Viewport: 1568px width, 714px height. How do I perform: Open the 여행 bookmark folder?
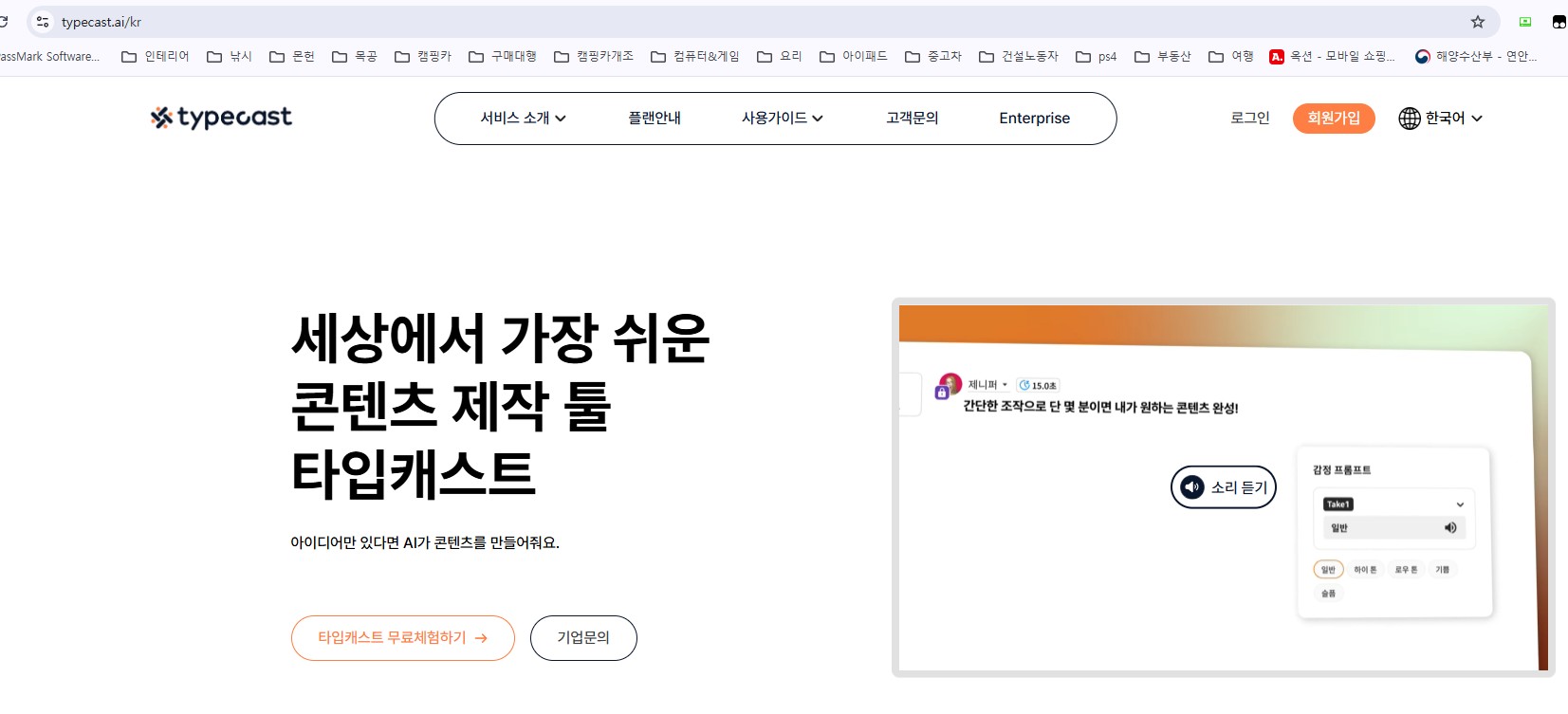coord(1231,57)
